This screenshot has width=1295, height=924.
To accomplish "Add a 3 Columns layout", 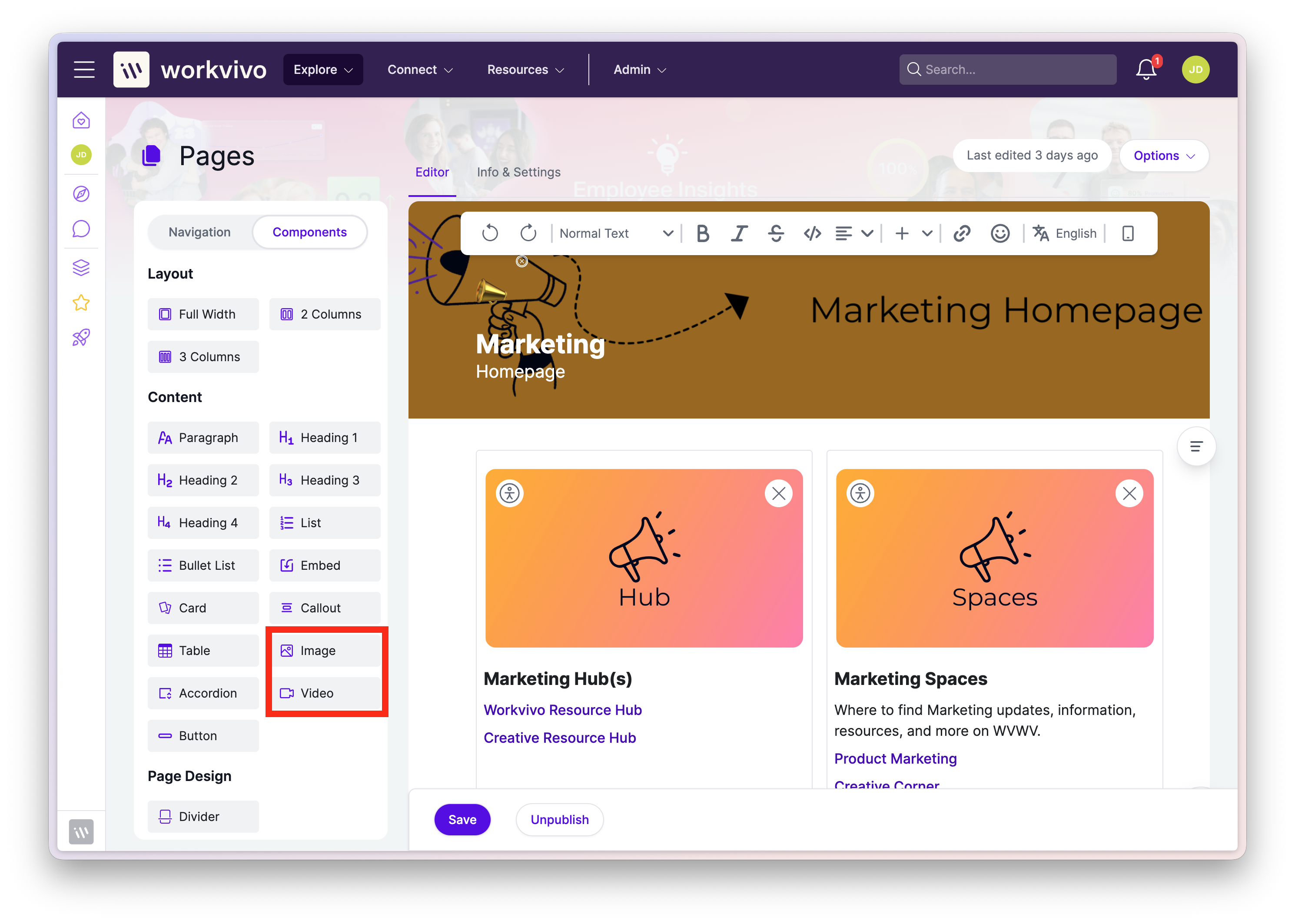I will [x=203, y=357].
